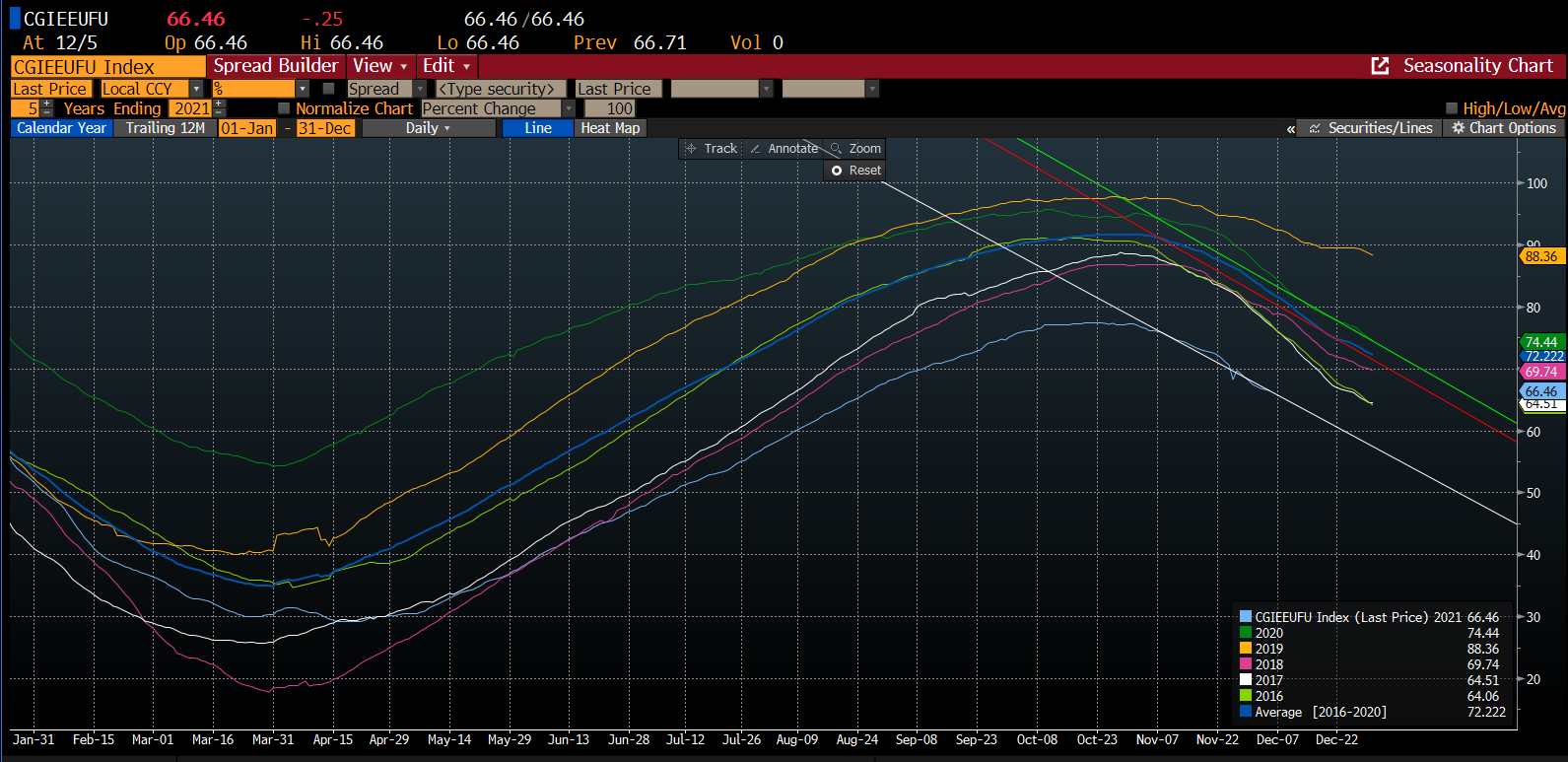Click the 01-Jan start date field

coord(246,128)
